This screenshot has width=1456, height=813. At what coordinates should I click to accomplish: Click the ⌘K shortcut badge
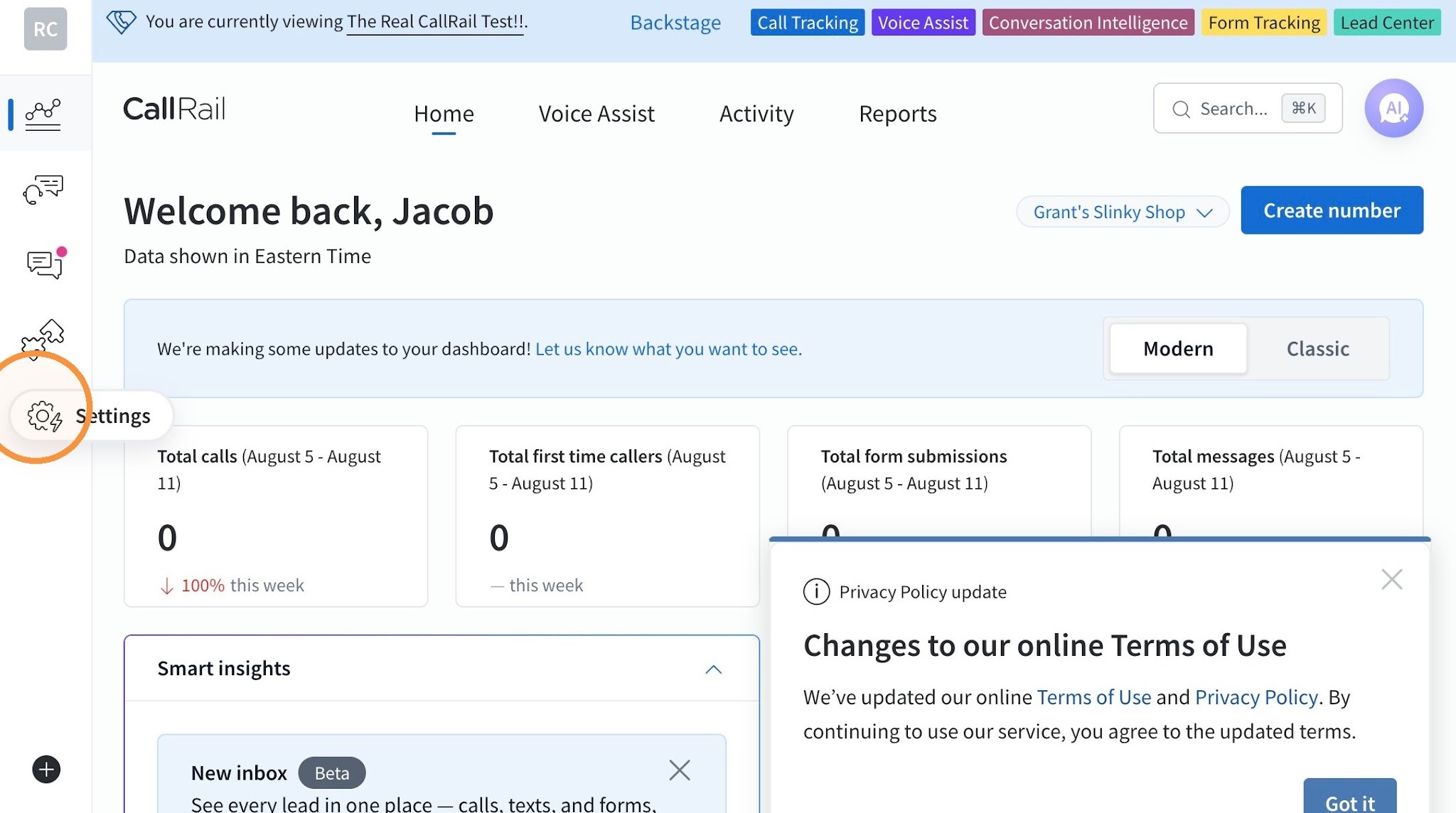click(1303, 108)
